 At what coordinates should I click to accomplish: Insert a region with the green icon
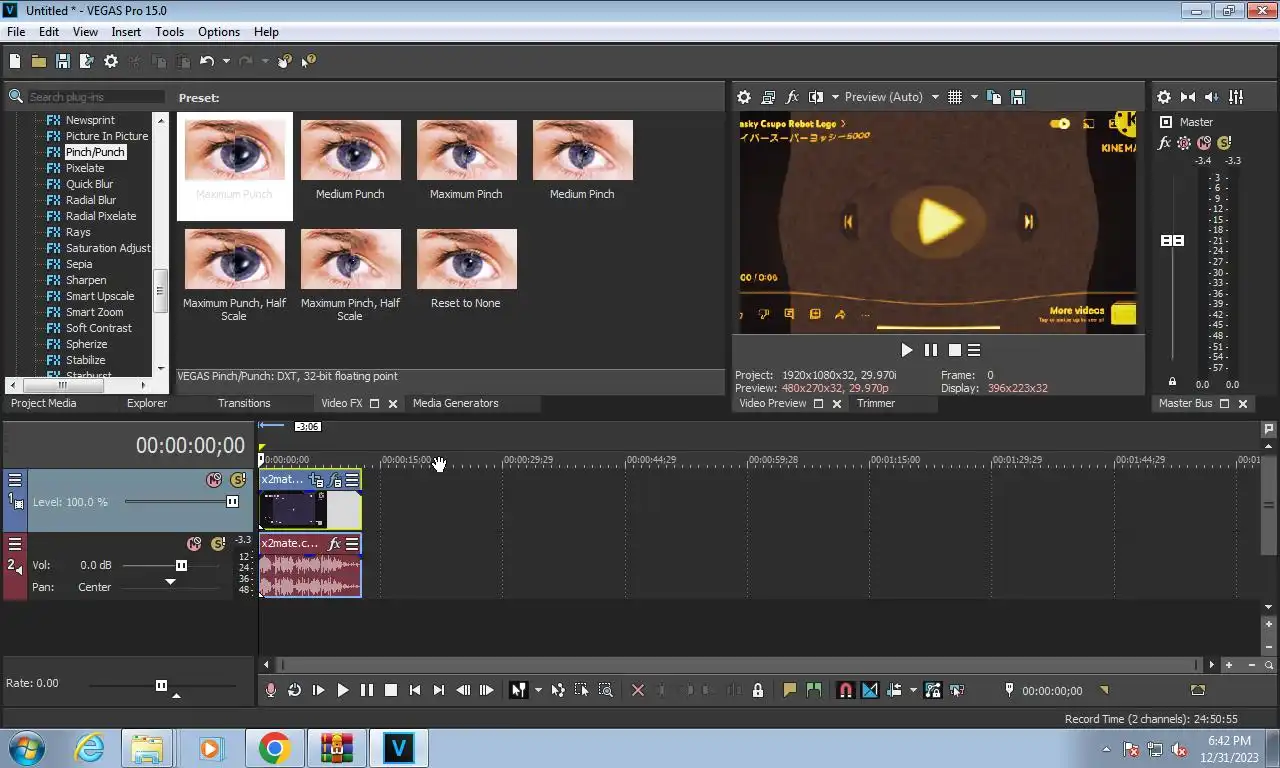tap(814, 690)
